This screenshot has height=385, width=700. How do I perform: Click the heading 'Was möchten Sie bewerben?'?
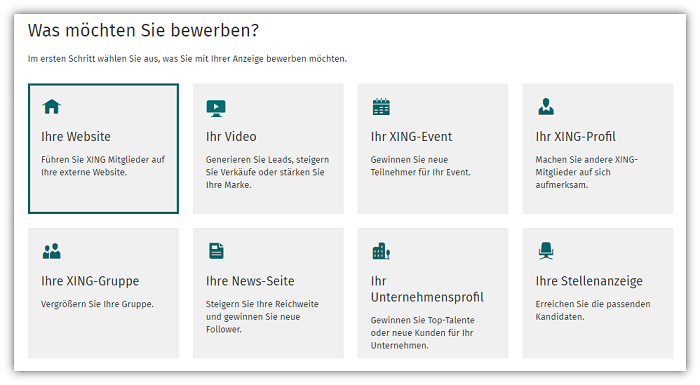coord(143,30)
